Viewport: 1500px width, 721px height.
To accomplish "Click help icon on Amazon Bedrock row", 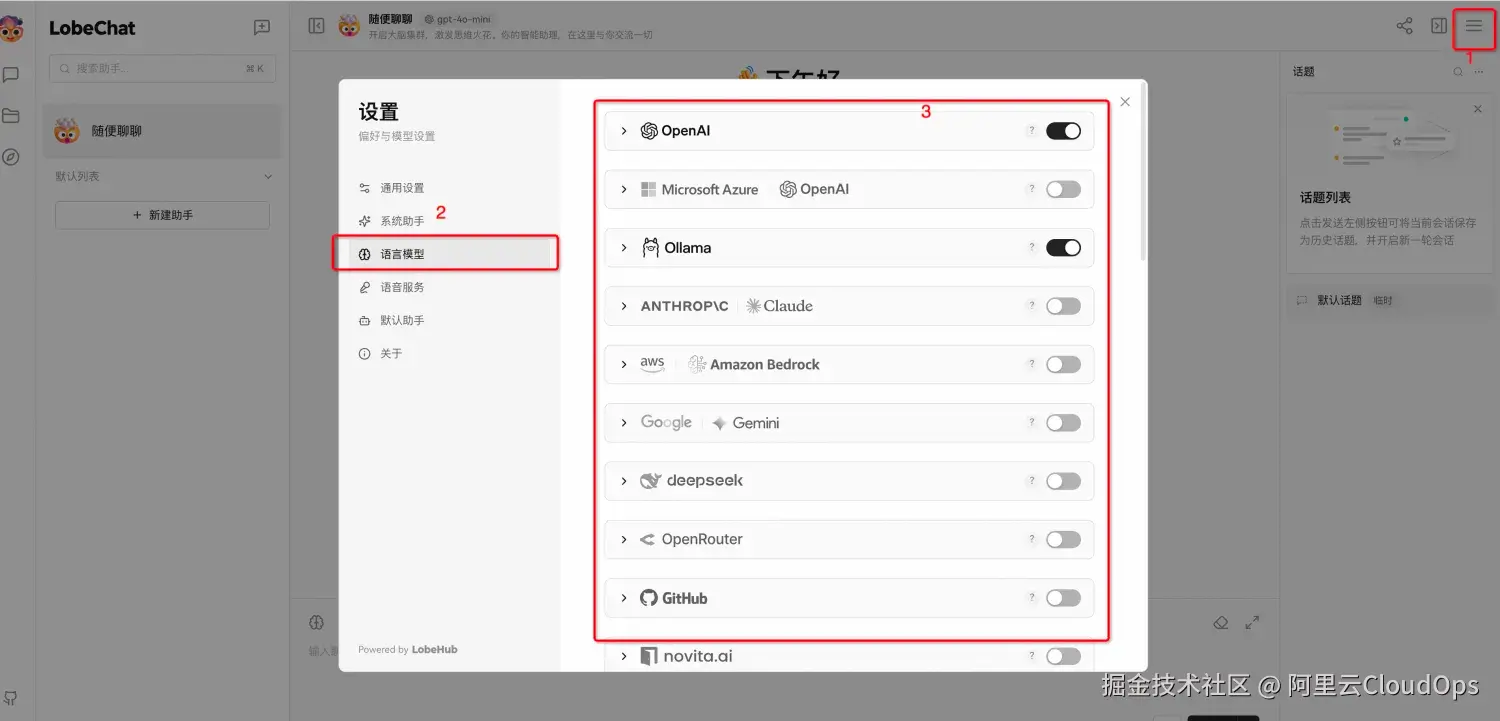I will point(1031,364).
